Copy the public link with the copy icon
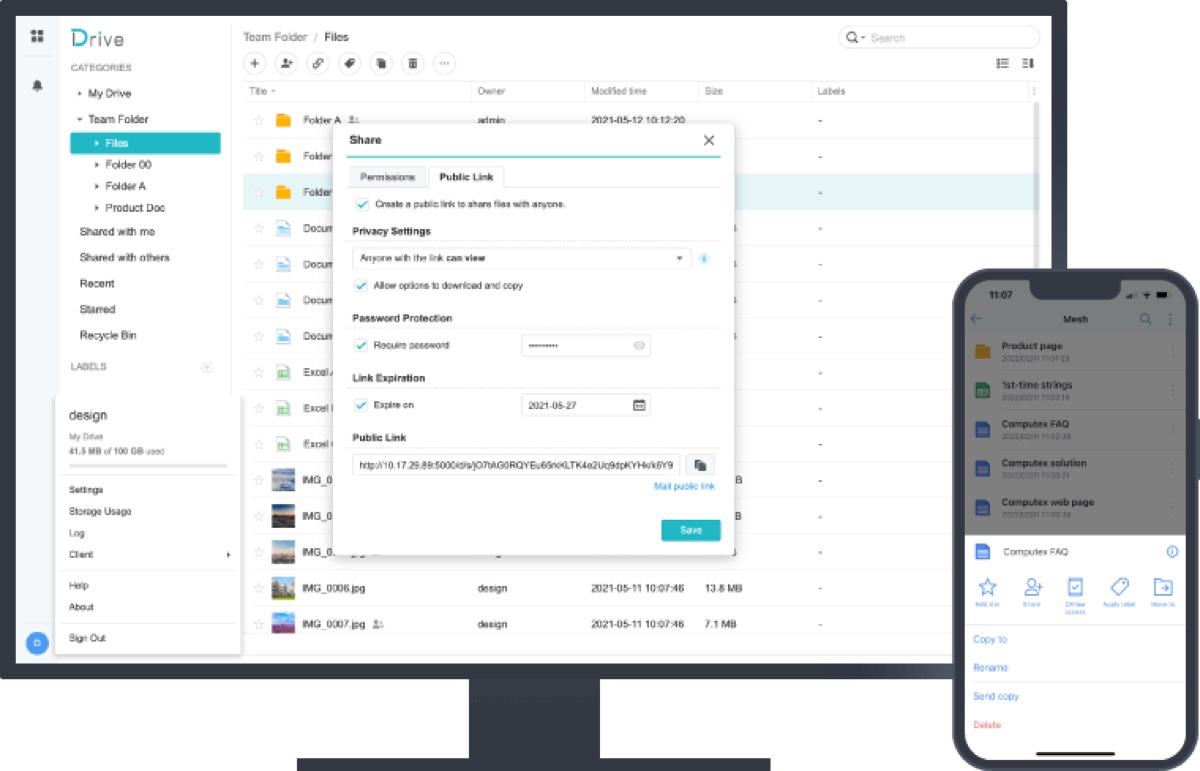The height and width of the screenshot is (771, 1200). pos(700,465)
